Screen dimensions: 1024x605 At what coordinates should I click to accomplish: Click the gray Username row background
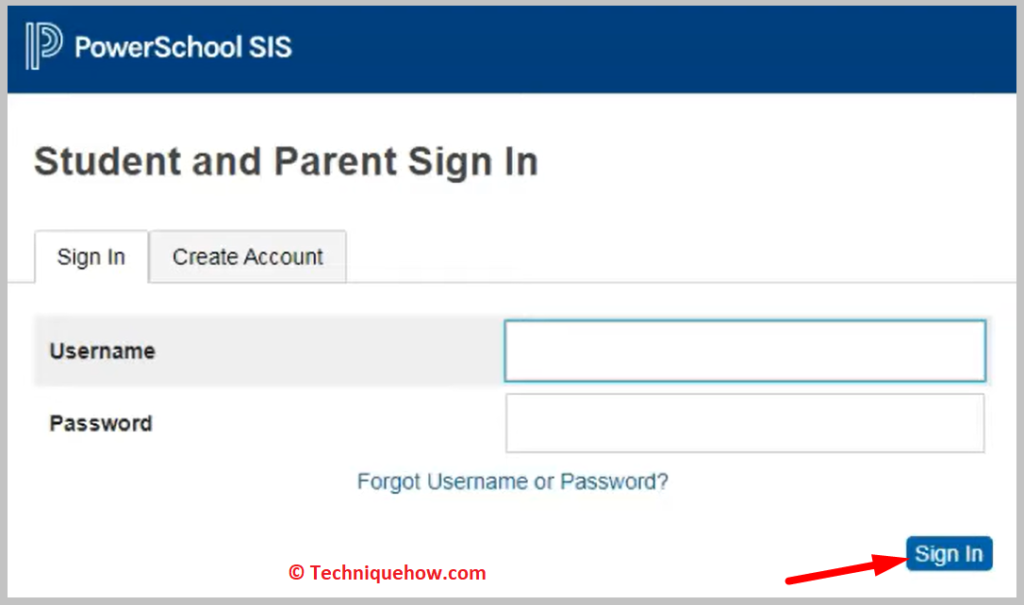330,351
